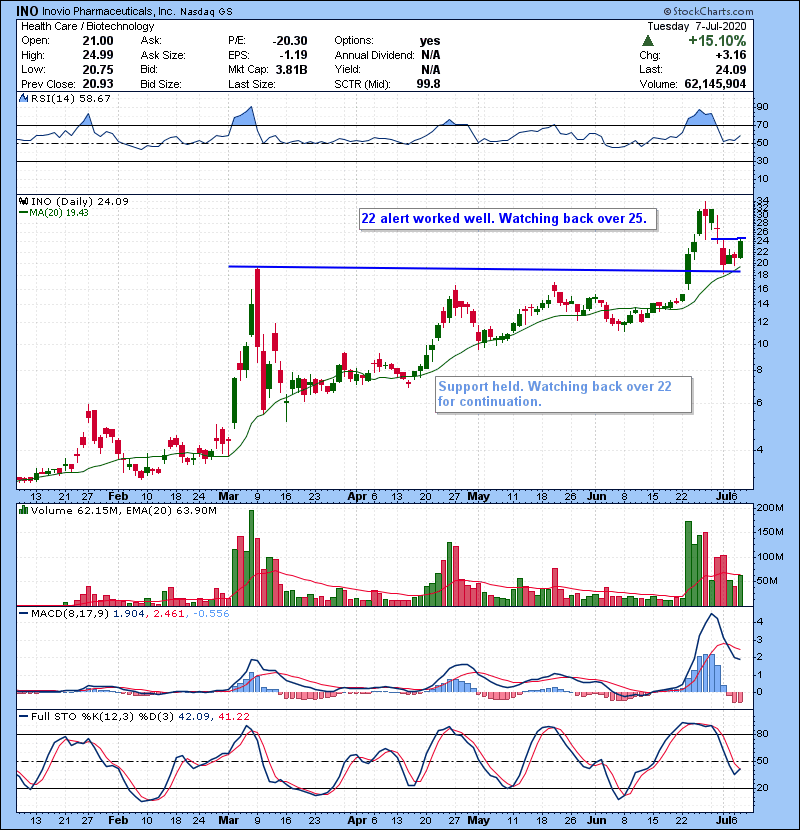Image resolution: width=800 pixels, height=830 pixels.
Task: Click the SCTR (Mid) value 99.8
Action: [428, 84]
